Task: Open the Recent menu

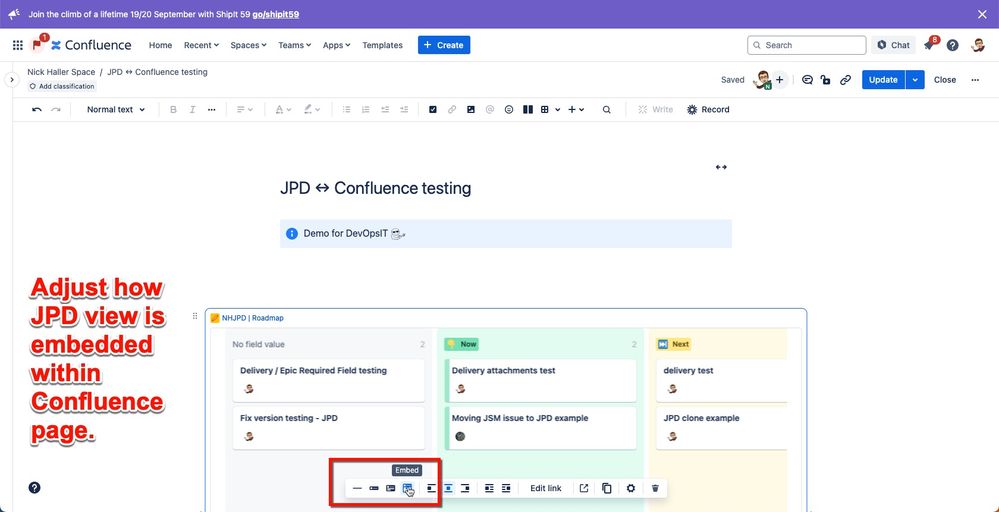Action: click(x=201, y=45)
